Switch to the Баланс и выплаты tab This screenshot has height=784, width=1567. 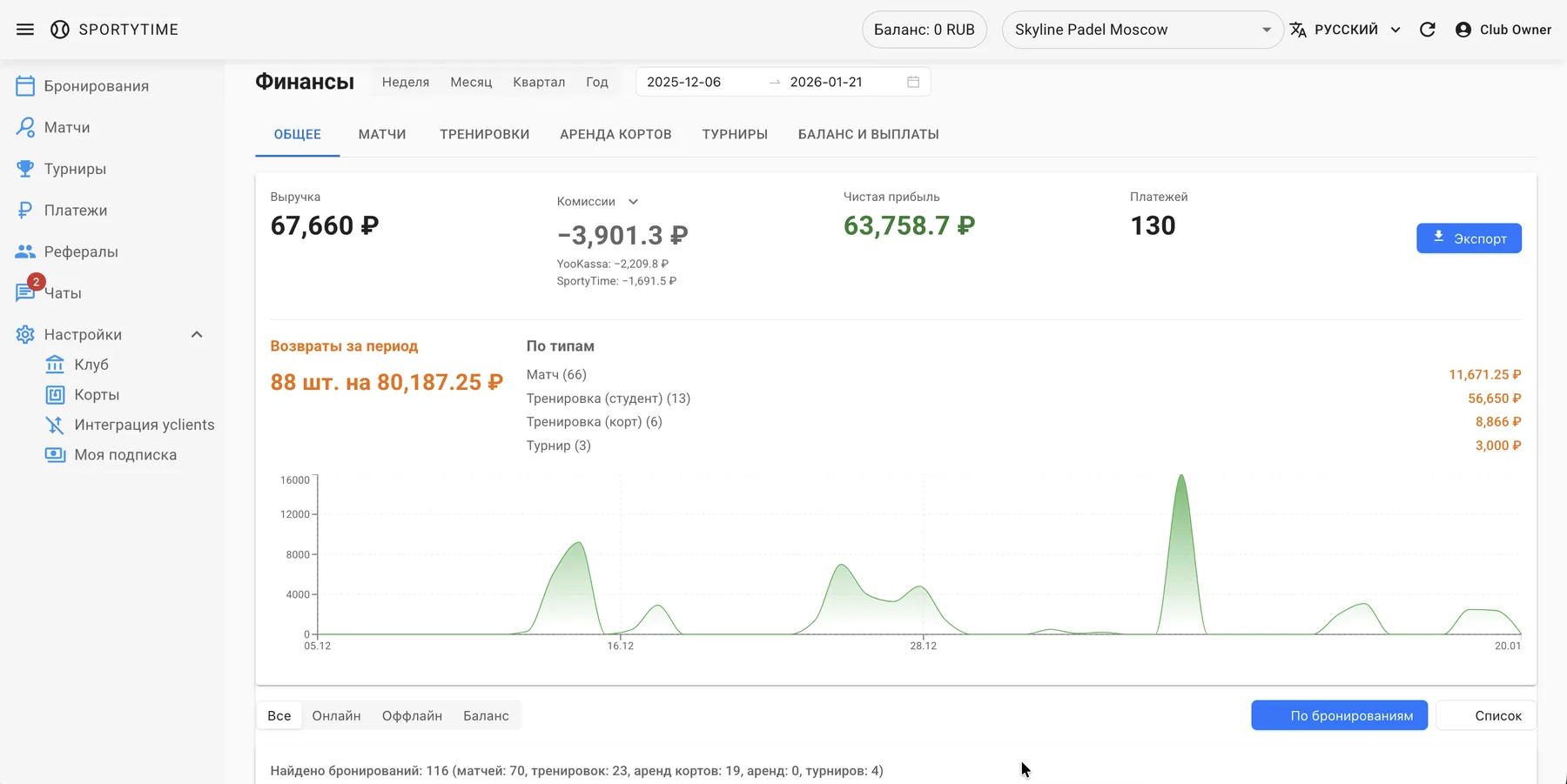(868, 134)
